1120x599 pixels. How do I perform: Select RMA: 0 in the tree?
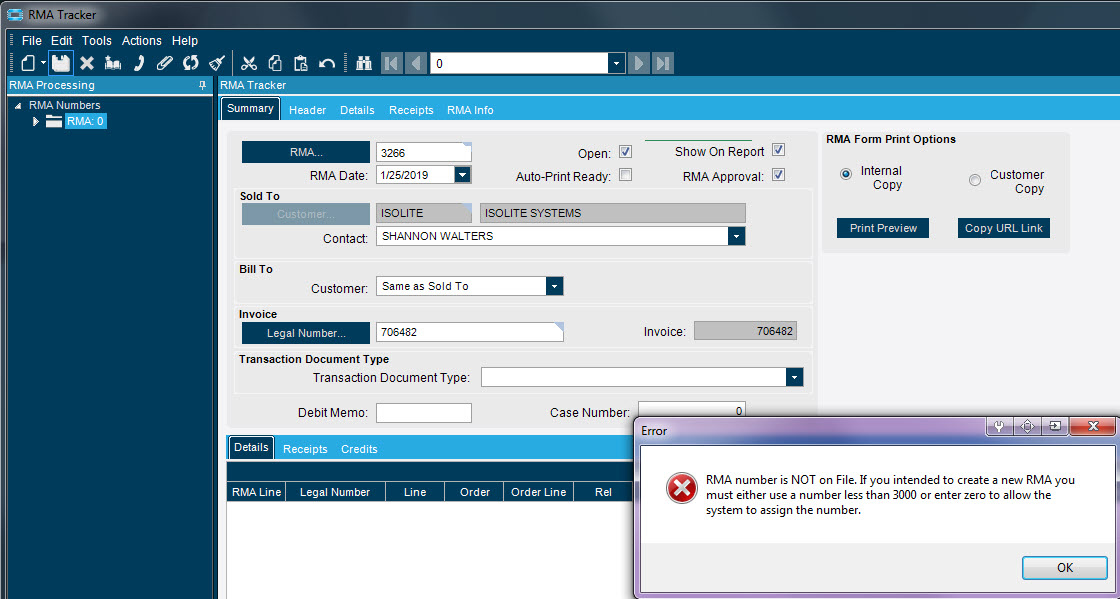pos(85,121)
